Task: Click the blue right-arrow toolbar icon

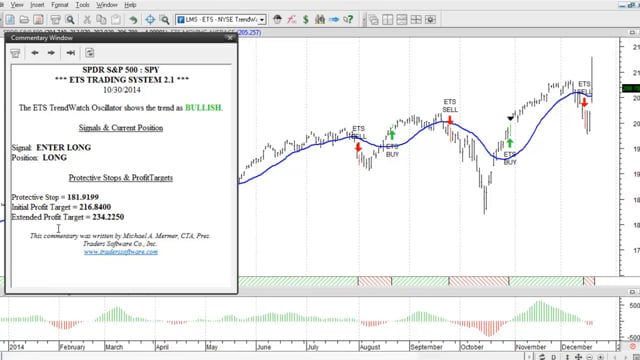Action: 334,19
